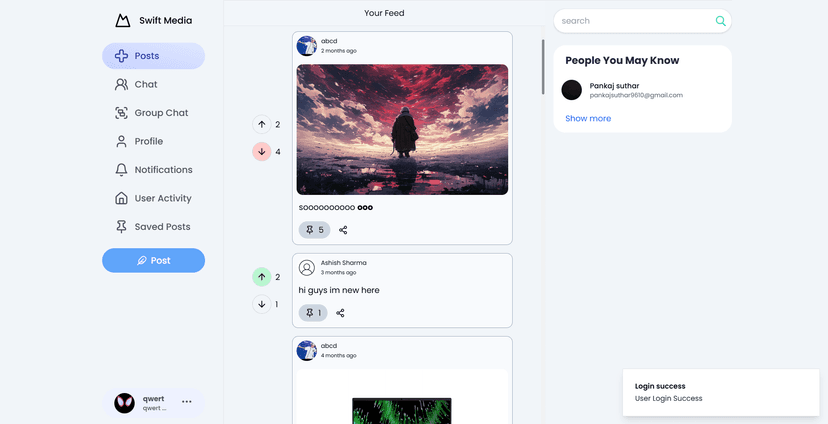Screen dimensions: 828x424
Task: Downvote Ashish Sharma's post
Action: pyautogui.click(x=261, y=304)
